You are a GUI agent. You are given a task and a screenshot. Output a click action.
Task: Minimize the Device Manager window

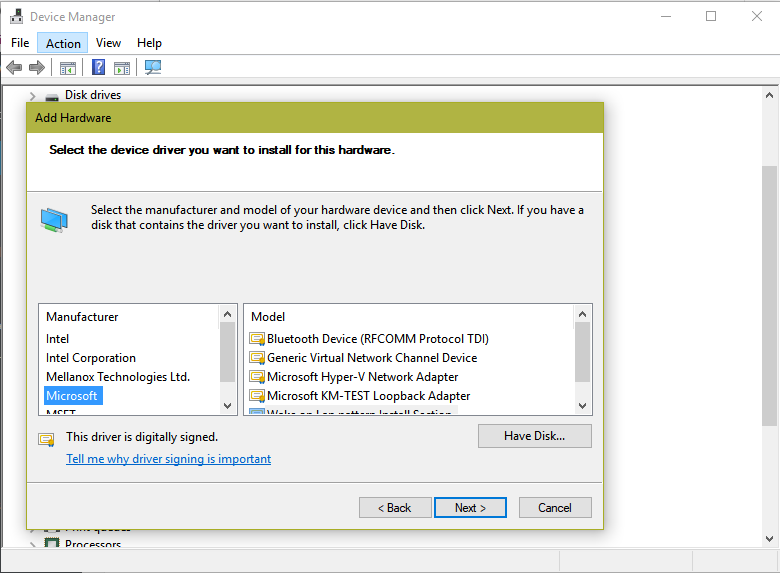pos(666,16)
